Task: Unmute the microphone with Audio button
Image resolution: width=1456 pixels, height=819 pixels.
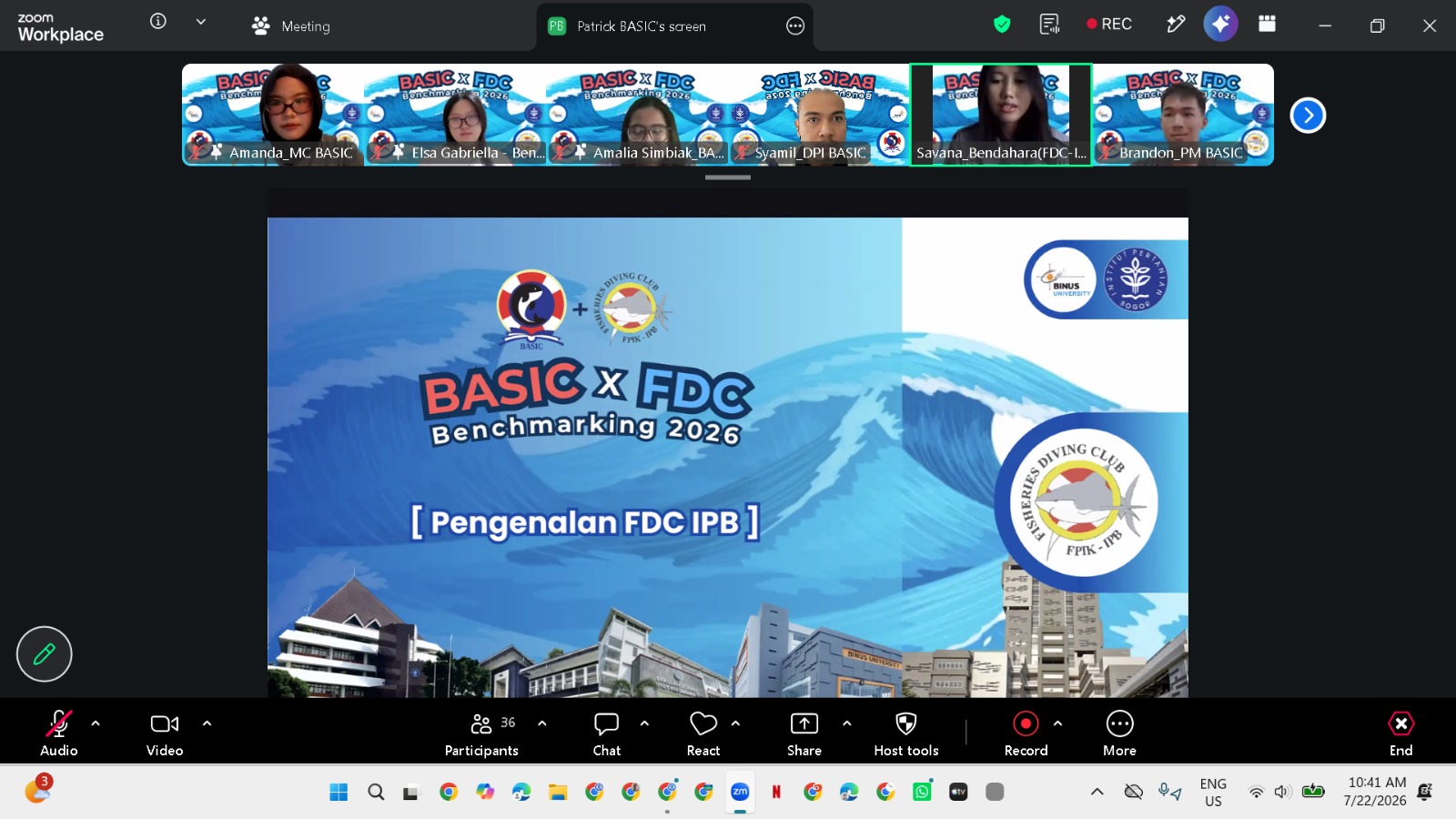Action: coord(59,733)
